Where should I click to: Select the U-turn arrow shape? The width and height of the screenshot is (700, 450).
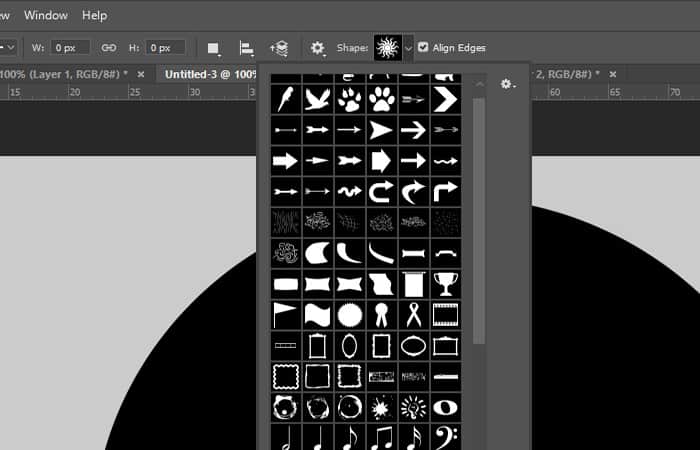(x=381, y=192)
